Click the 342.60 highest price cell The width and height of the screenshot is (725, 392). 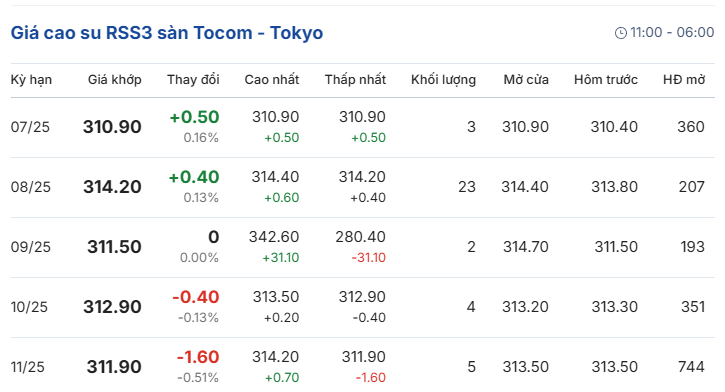274,237
